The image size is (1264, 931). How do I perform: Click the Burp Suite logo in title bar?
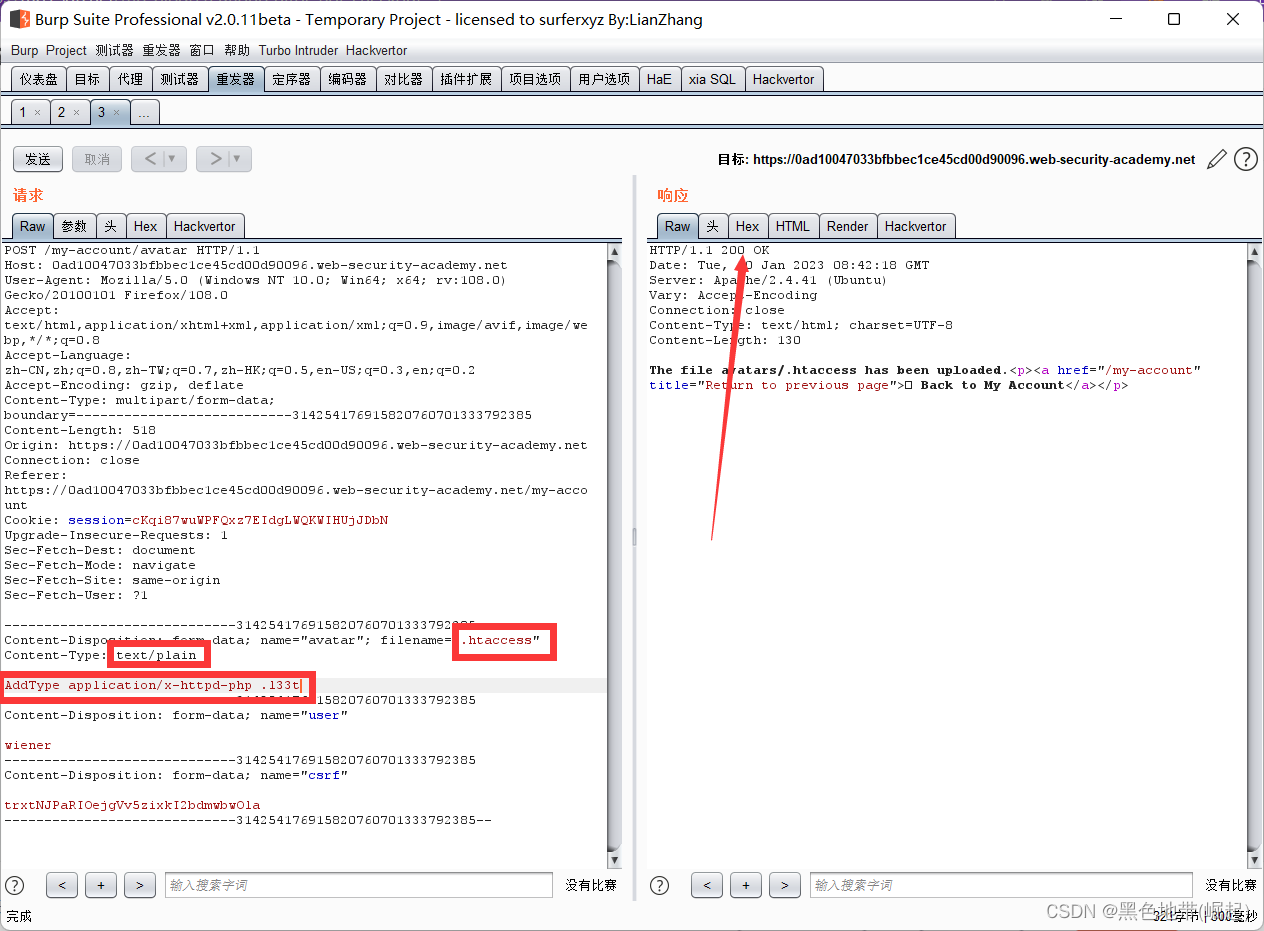(18, 19)
